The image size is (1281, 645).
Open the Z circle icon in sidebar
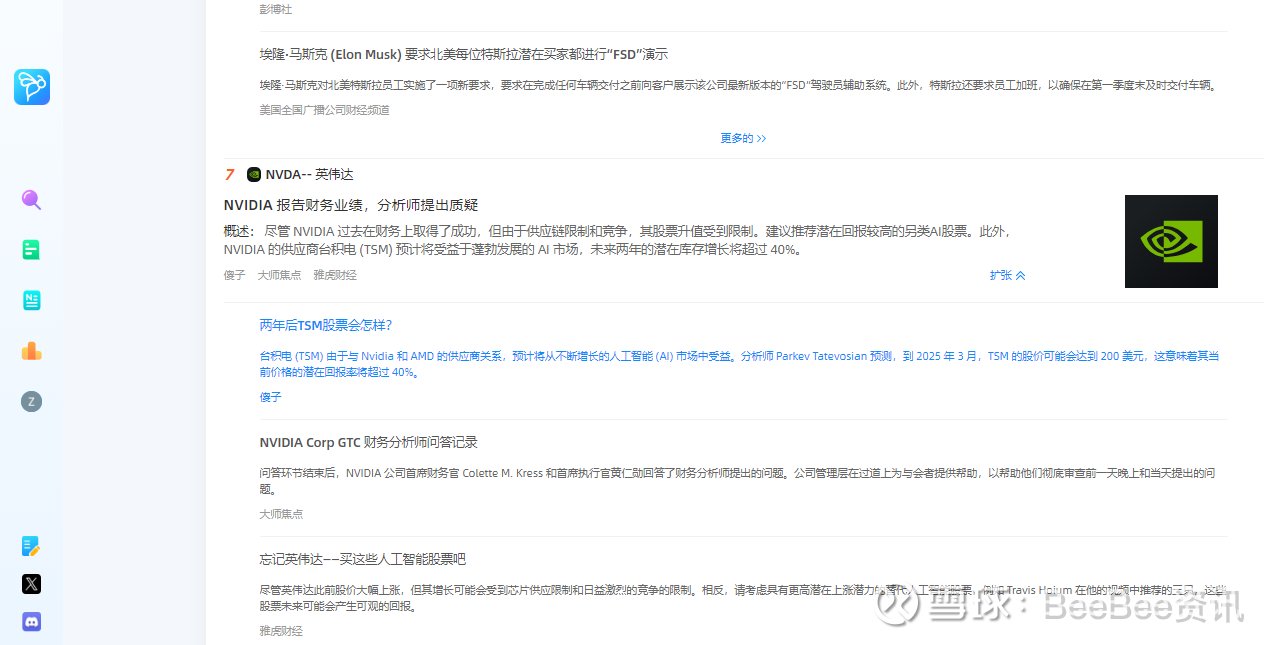point(31,401)
